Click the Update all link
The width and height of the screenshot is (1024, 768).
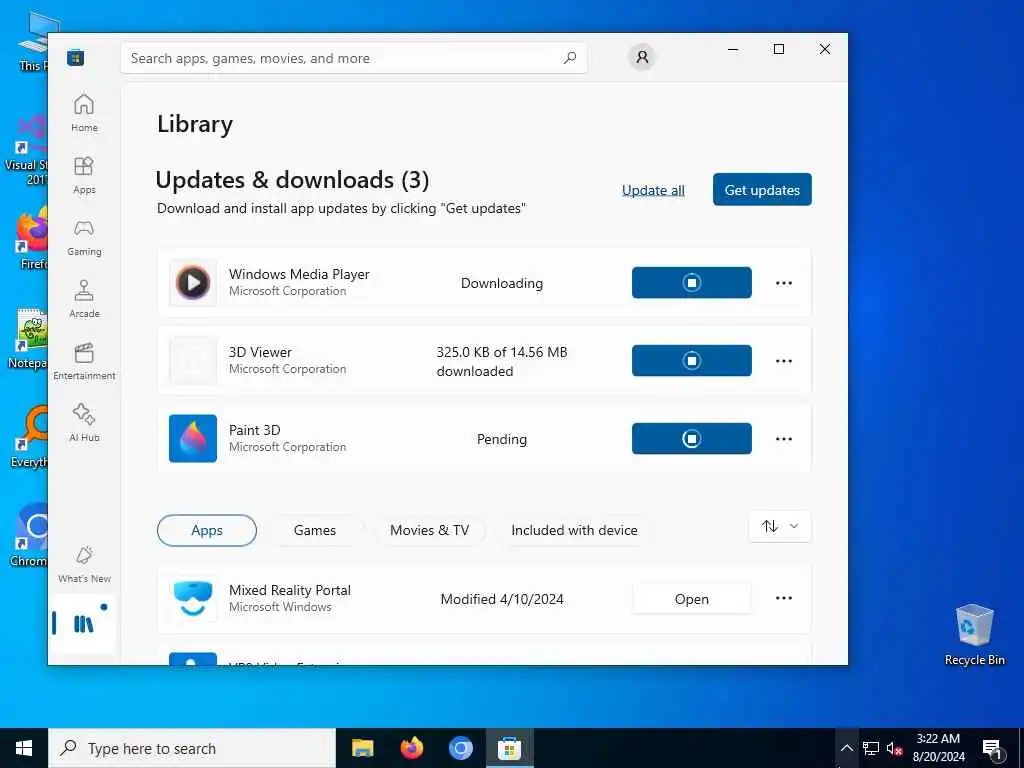point(653,190)
